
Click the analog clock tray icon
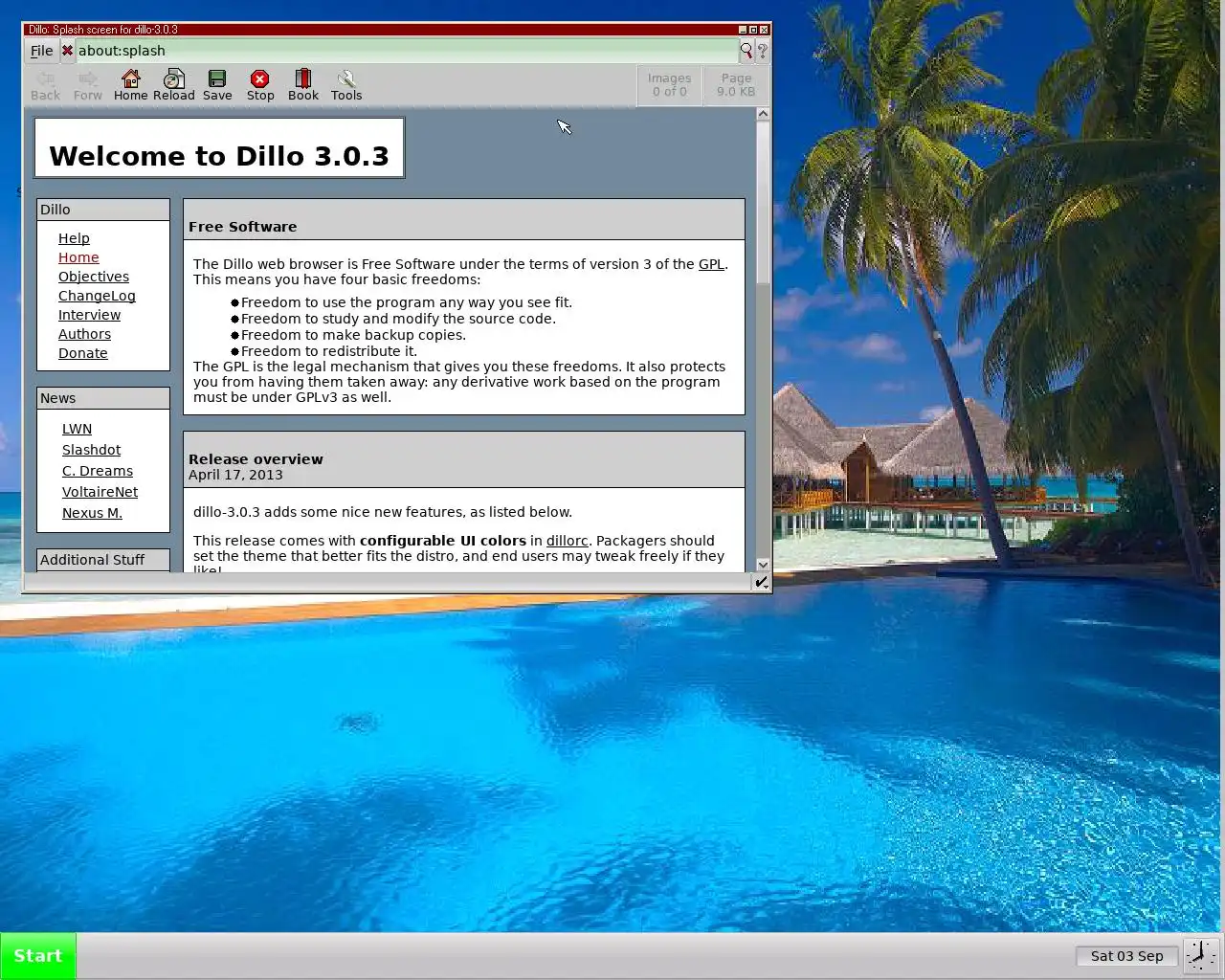(1202, 955)
